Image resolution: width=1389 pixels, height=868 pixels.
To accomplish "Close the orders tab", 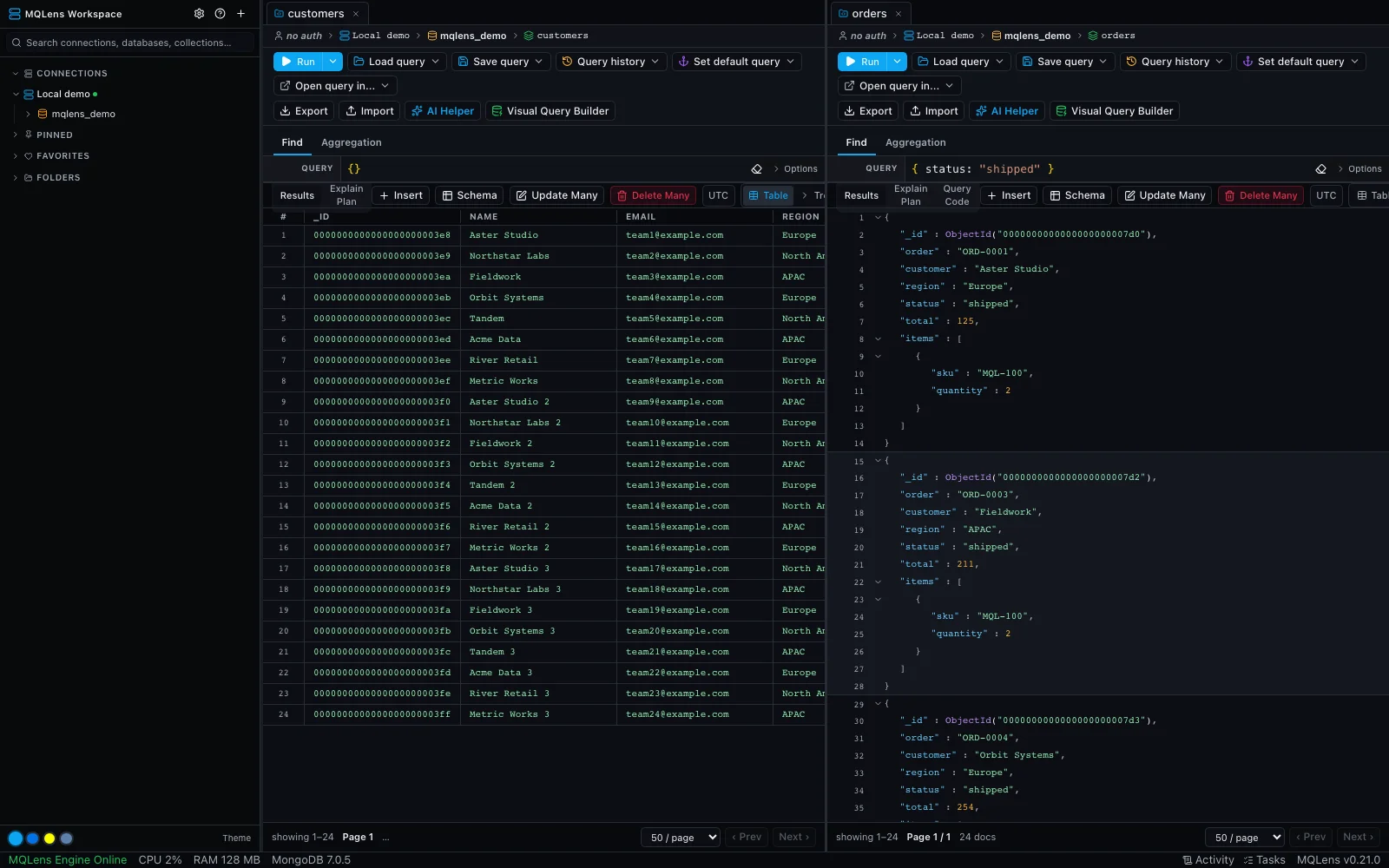I will pos(899,14).
